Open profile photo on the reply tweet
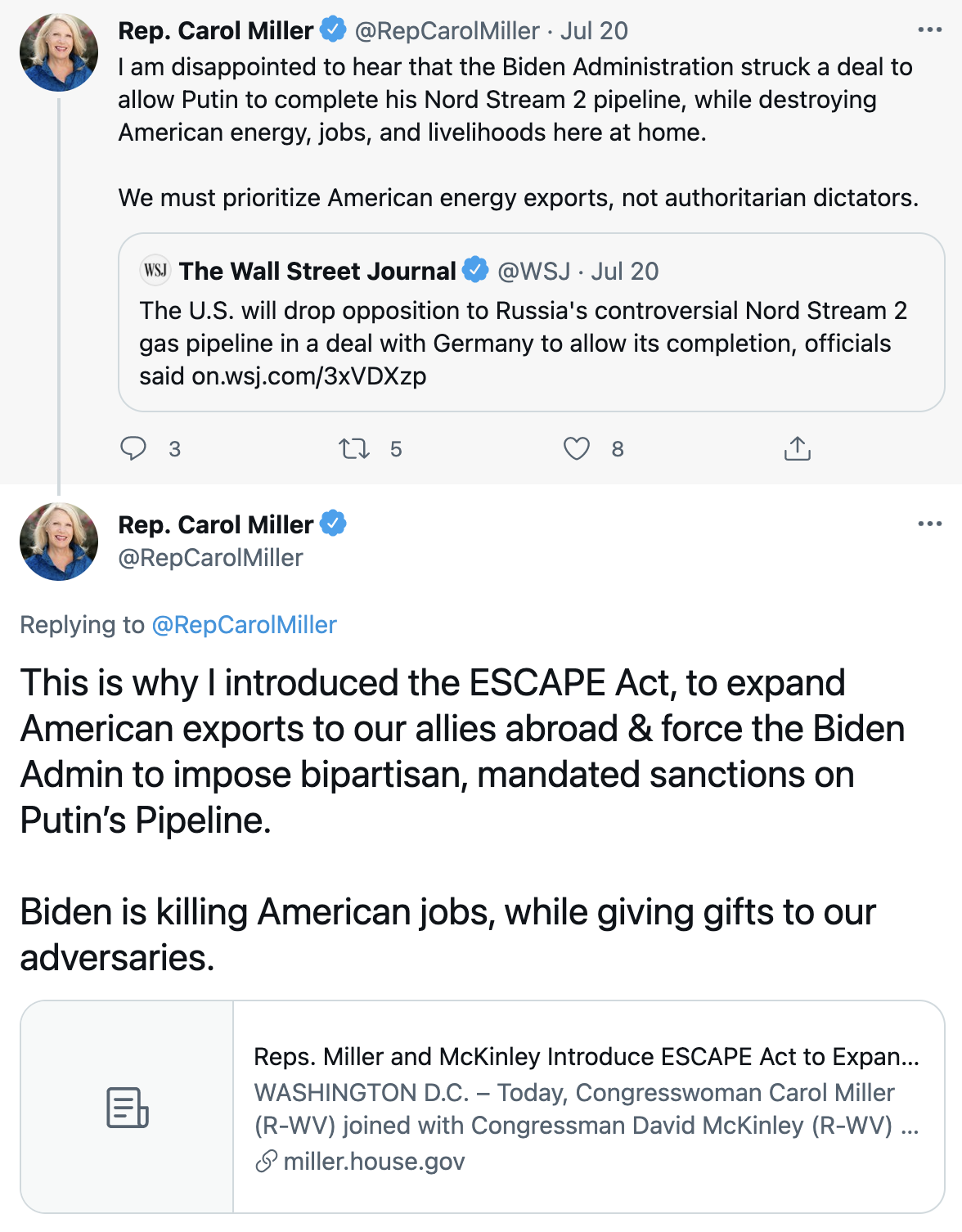962x1232 pixels. pos(59,542)
